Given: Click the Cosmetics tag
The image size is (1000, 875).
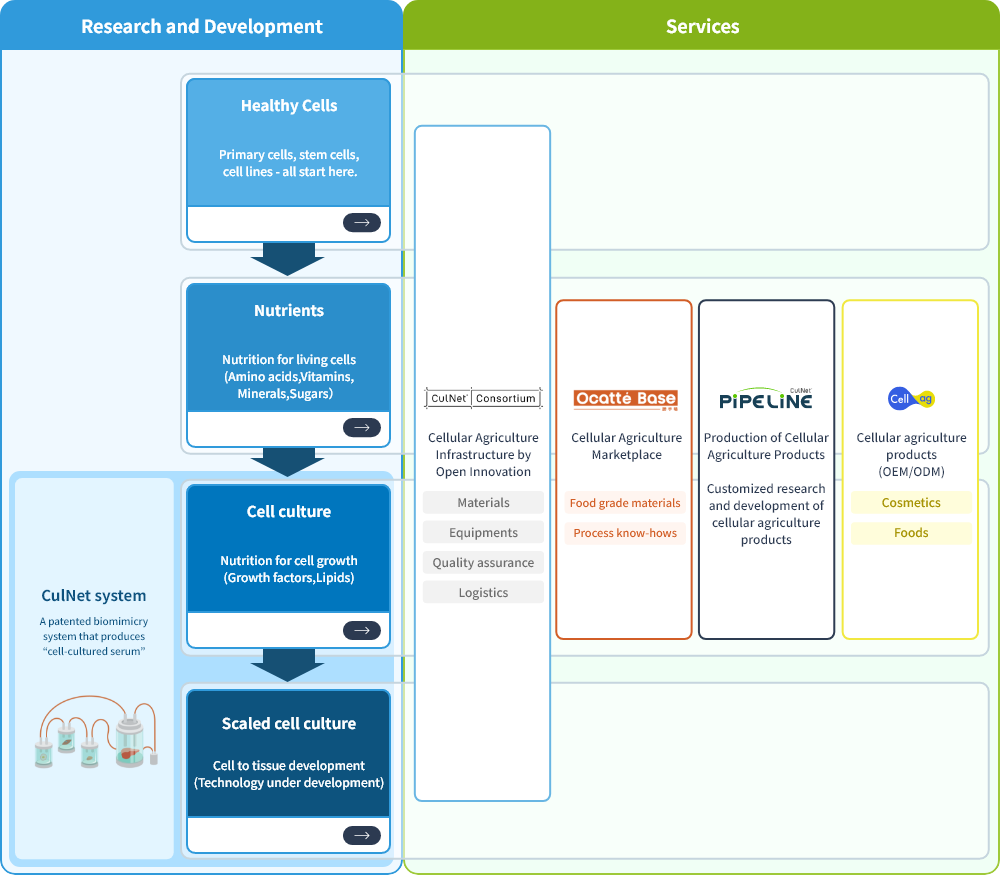Looking at the screenshot, I should [911, 503].
